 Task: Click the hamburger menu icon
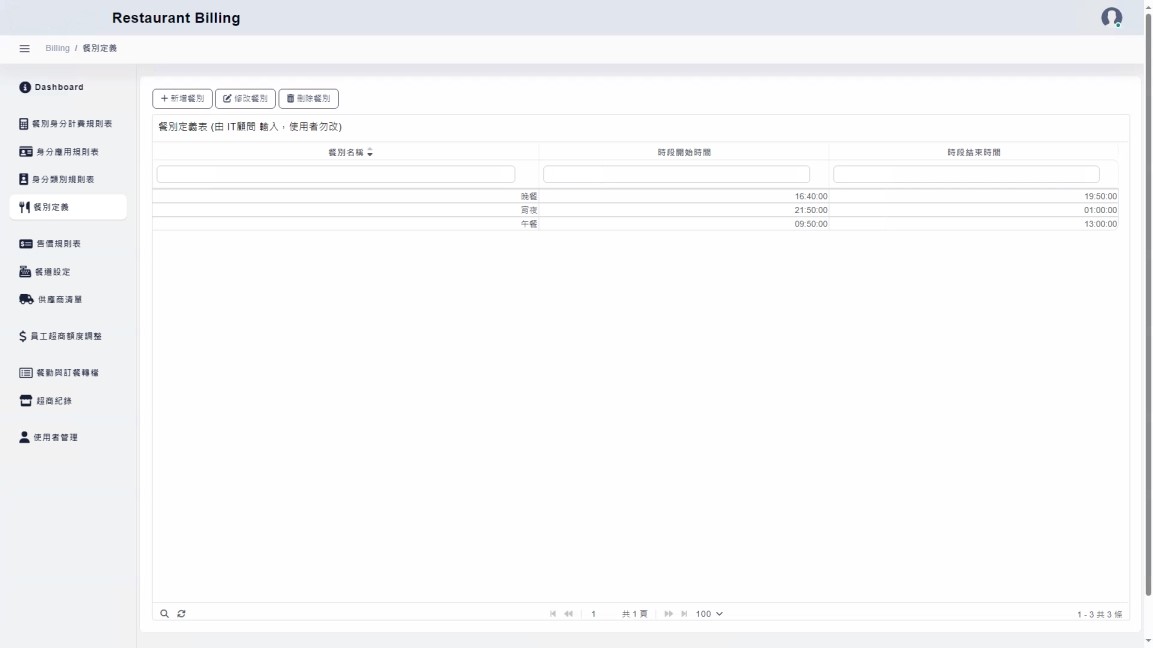pos(25,49)
